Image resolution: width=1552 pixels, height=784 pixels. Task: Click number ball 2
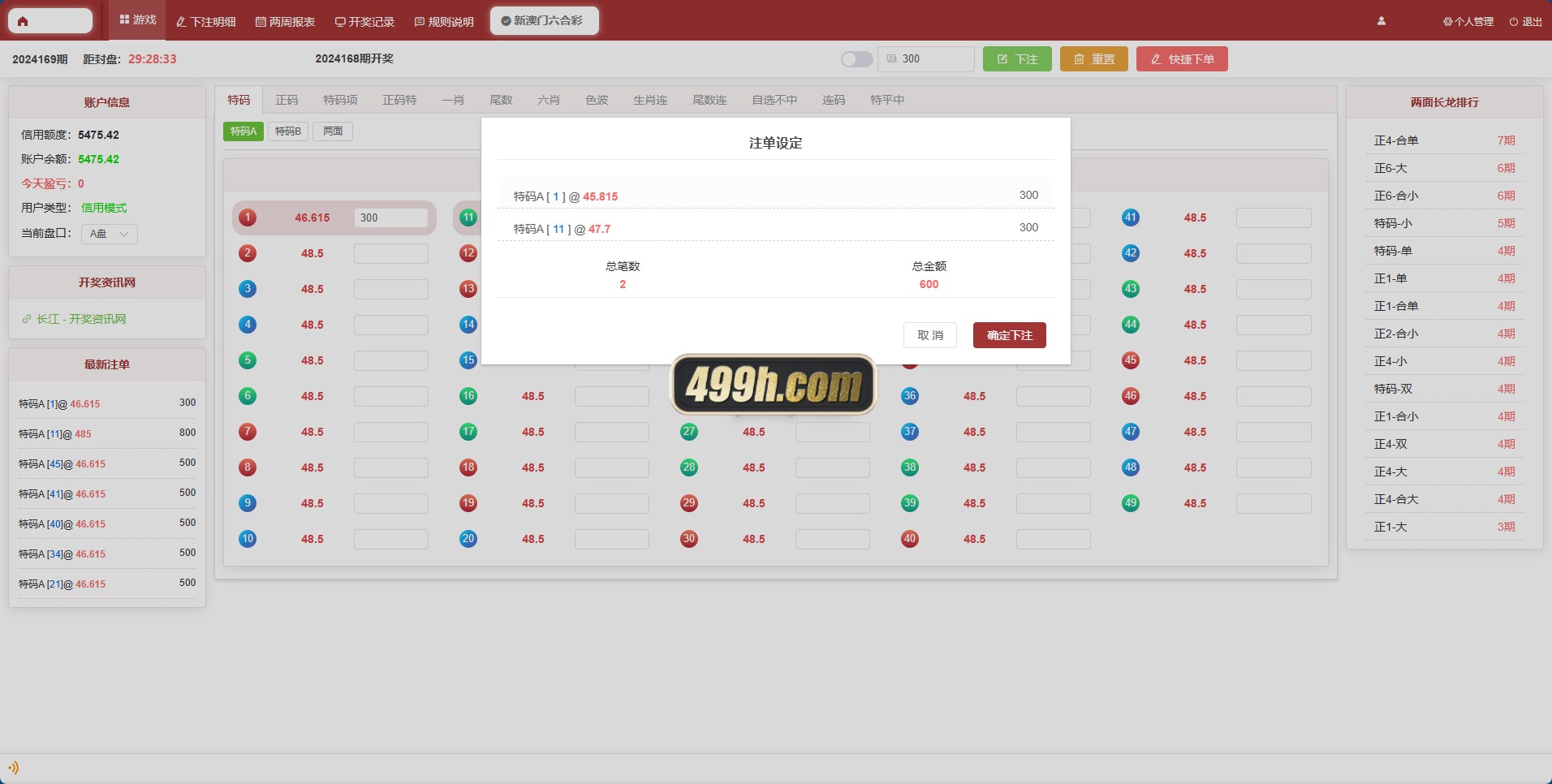248,253
